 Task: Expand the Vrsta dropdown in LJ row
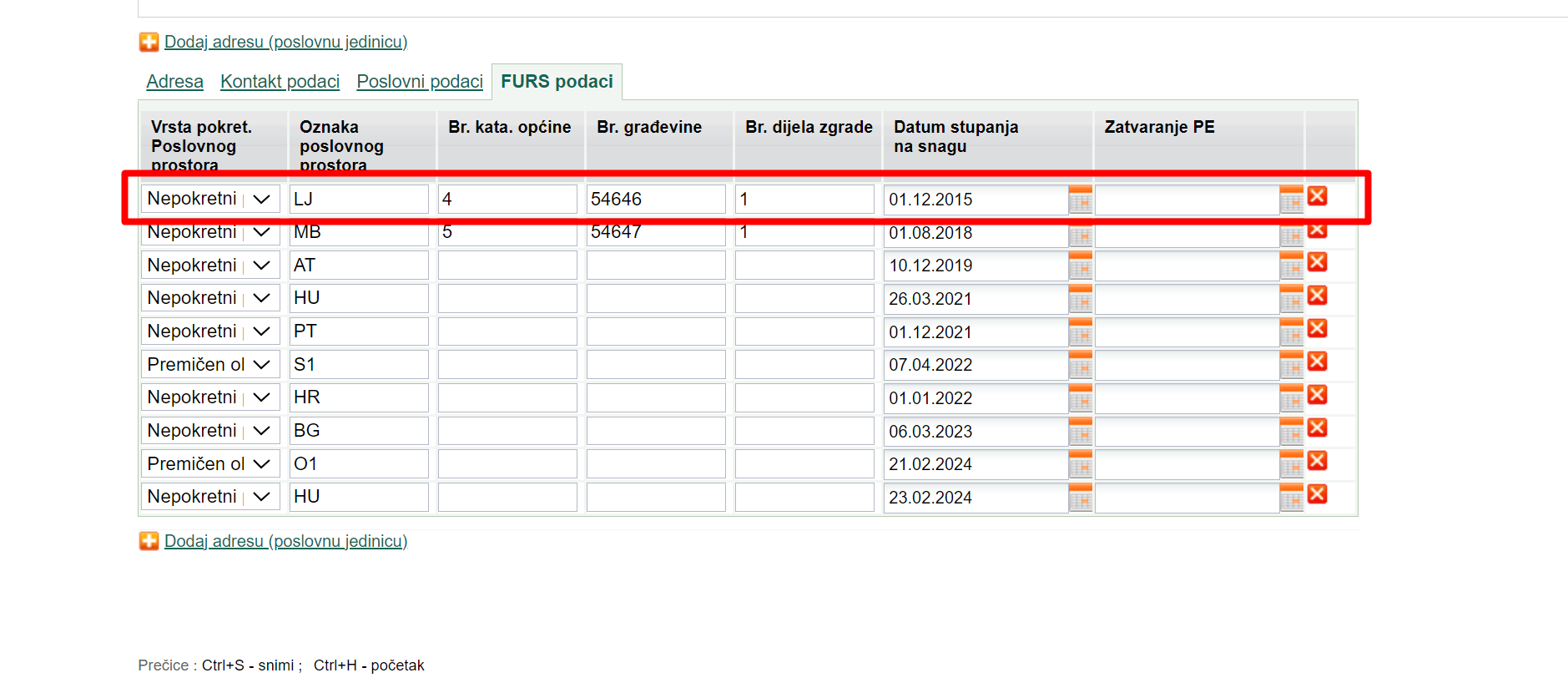[210, 199]
